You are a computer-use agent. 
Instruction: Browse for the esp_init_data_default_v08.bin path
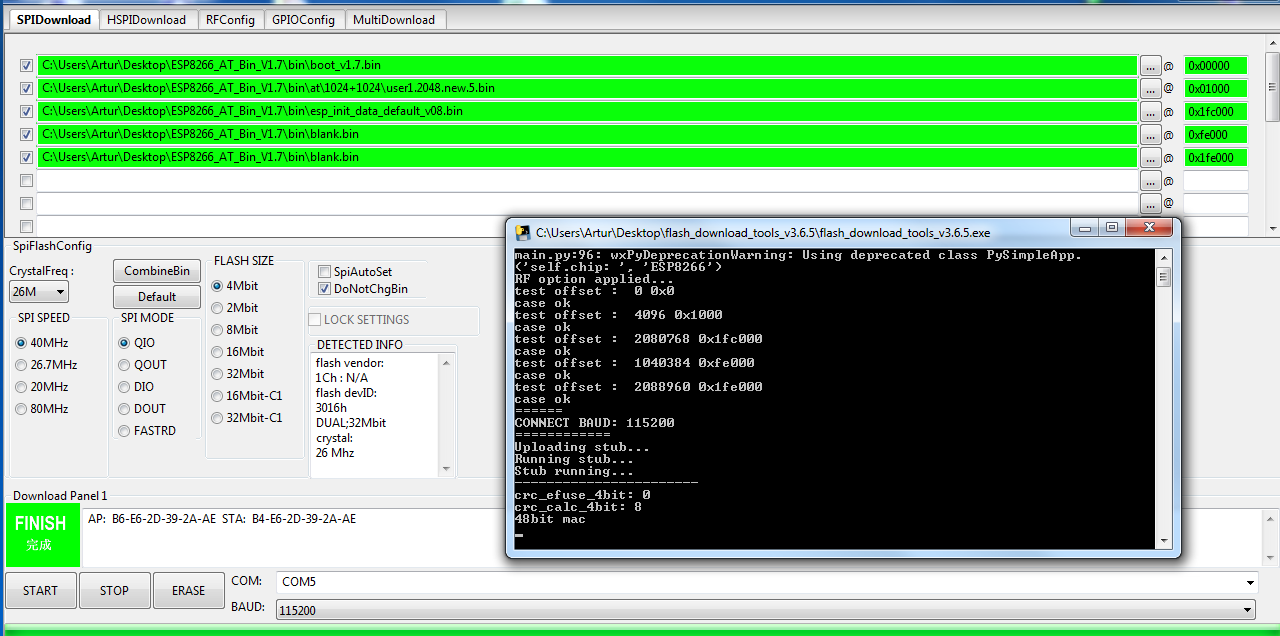click(x=1150, y=112)
